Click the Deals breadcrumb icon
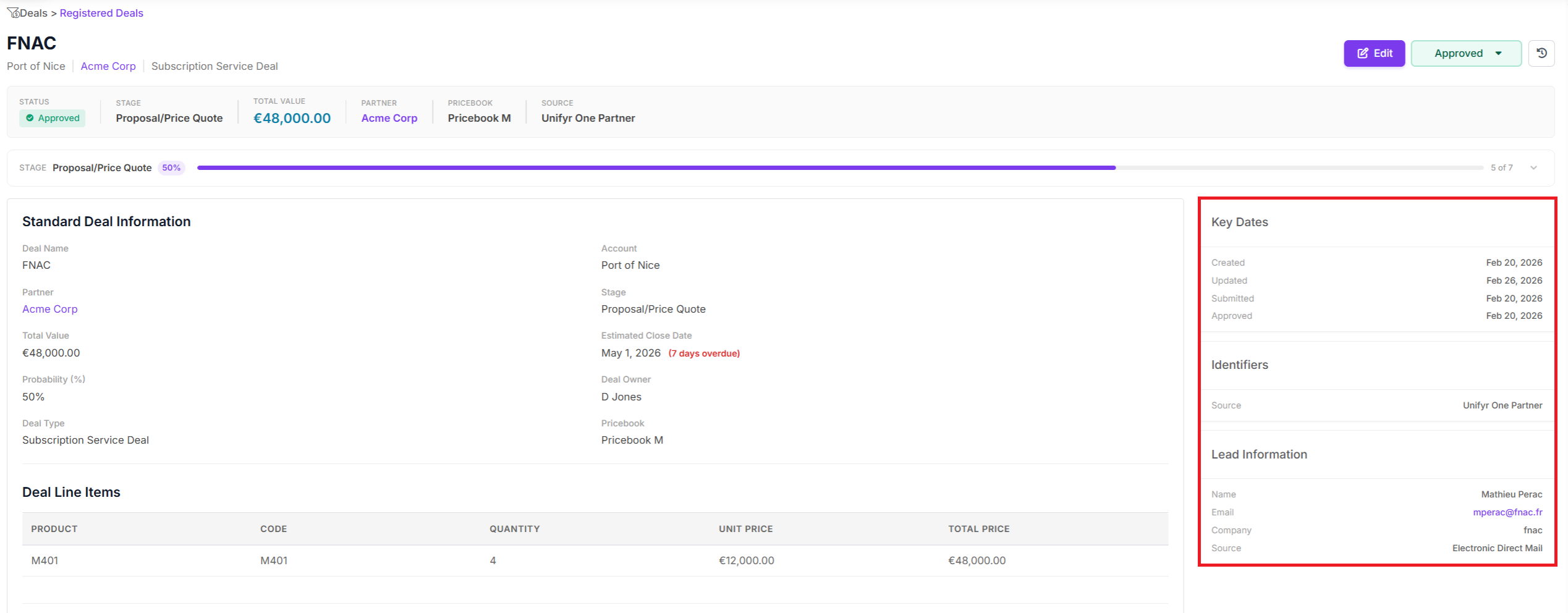The image size is (1568, 613). [13, 13]
